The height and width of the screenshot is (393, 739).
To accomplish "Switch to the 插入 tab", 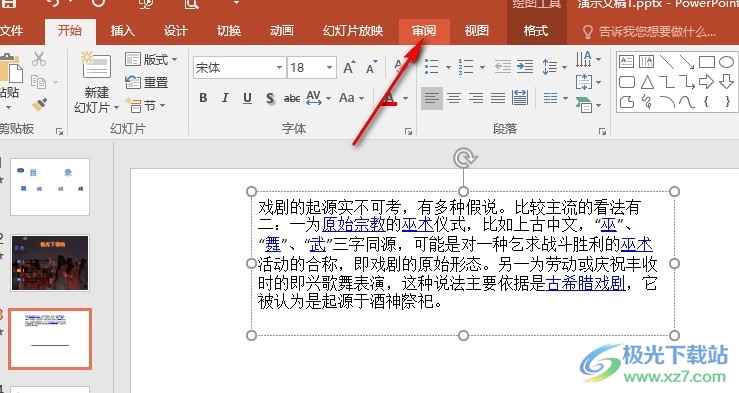I will coord(122,31).
